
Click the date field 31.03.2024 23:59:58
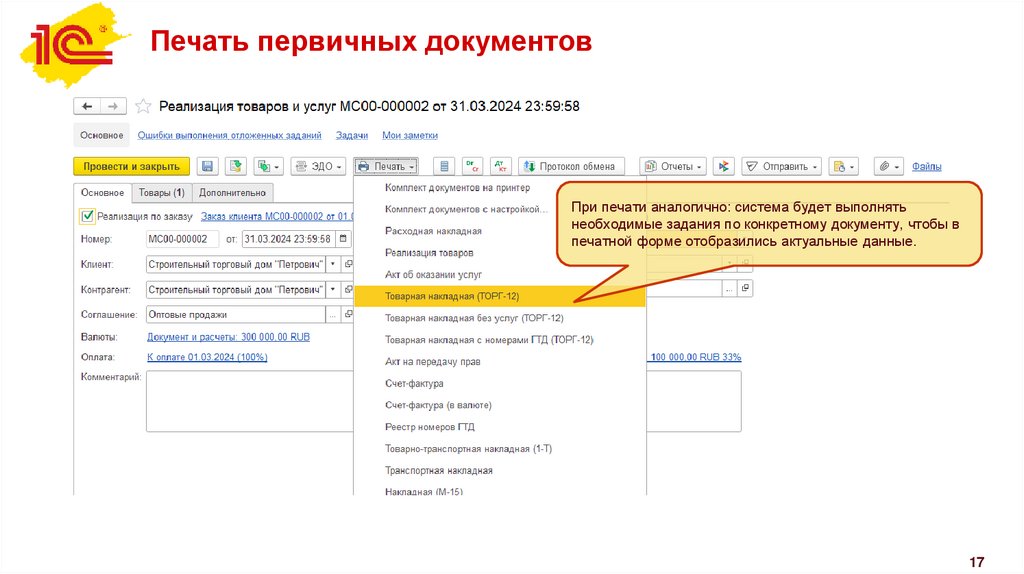(288, 239)
